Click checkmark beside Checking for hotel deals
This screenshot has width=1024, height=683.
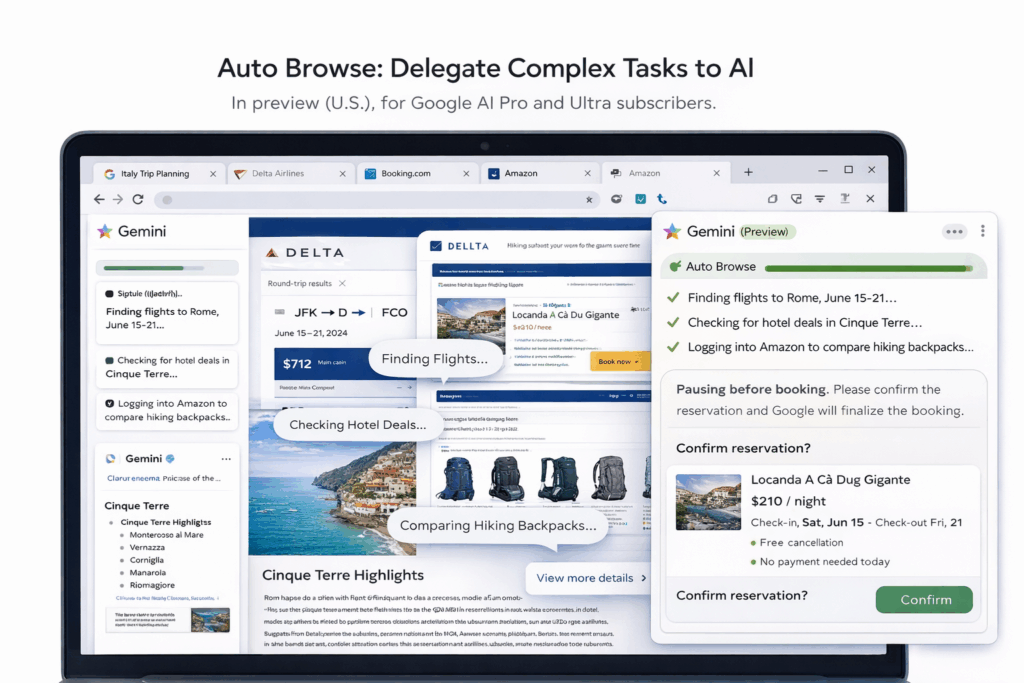(x=673, y=323)
